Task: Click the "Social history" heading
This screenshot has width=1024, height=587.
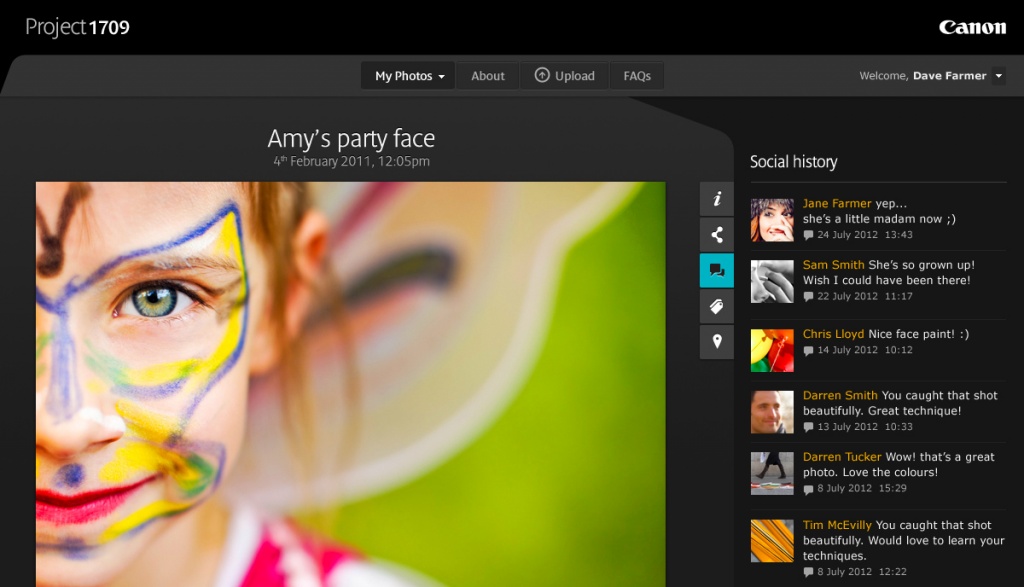Action: coord(793,162)
